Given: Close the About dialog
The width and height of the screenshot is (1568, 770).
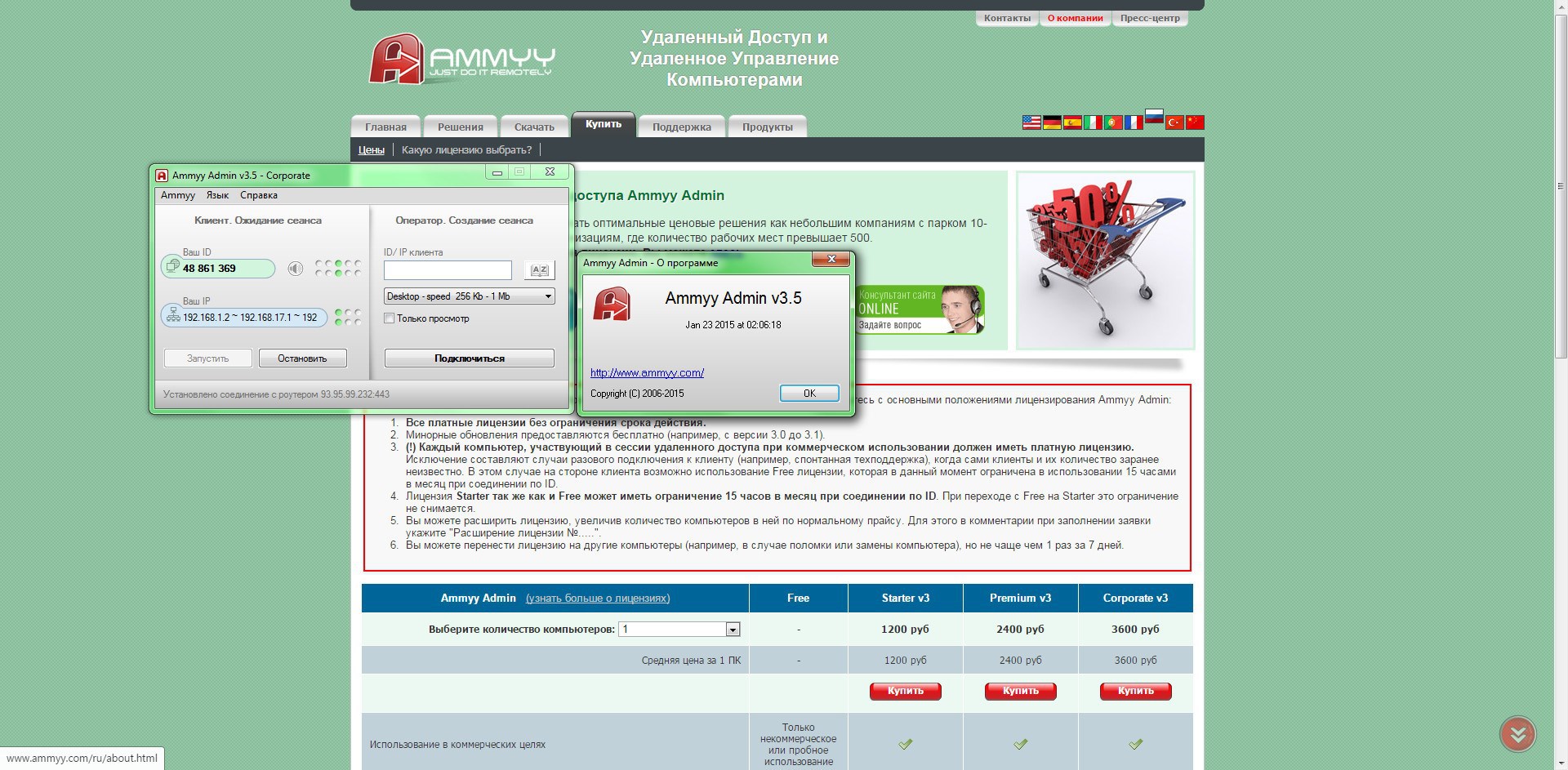Looking at the screenshot, I should tap(831, 260).
